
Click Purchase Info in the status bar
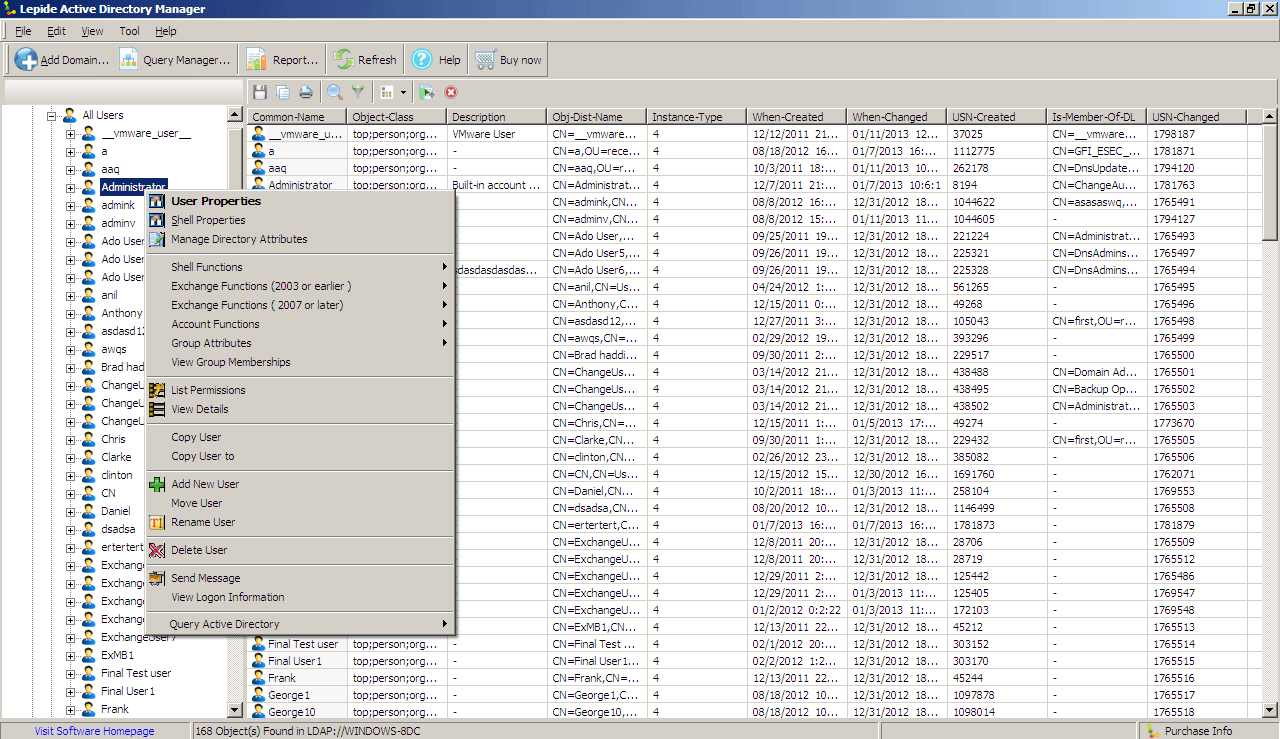(1199, 731)
